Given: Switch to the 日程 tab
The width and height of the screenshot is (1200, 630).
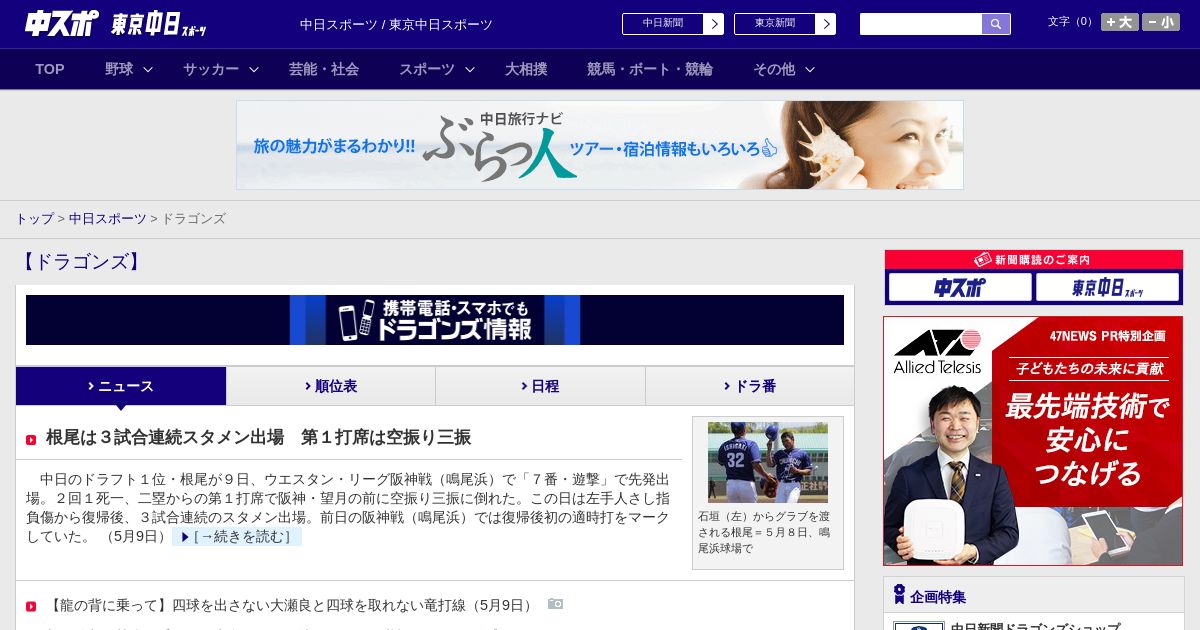Looking at the screenshot, I should pyautogui.click(x=541, y=386).
